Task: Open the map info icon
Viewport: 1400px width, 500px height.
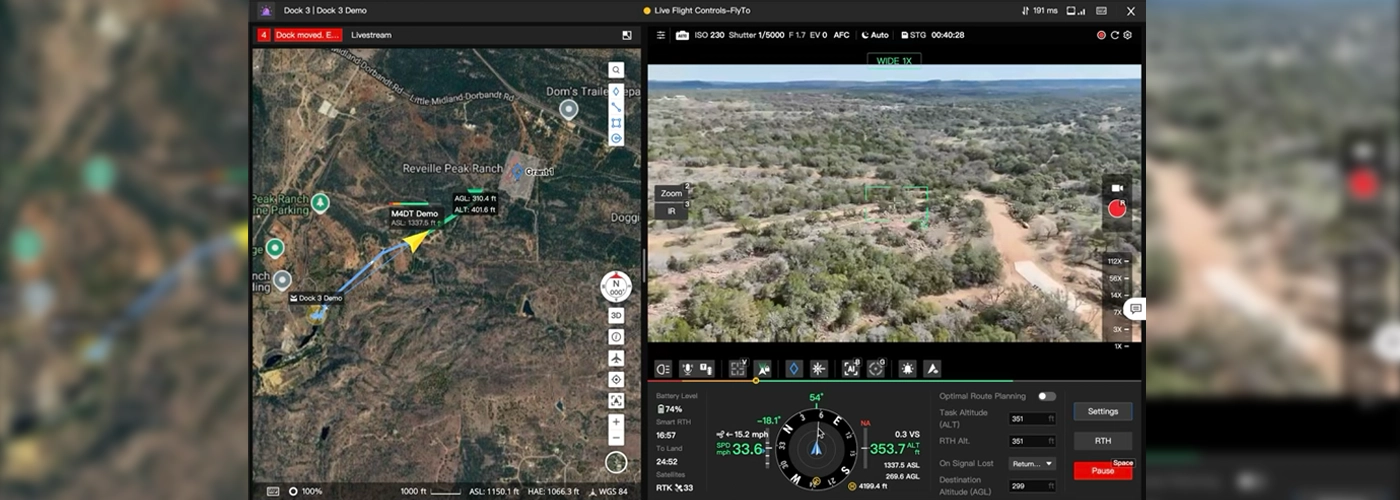Action: tap(616, 336)
